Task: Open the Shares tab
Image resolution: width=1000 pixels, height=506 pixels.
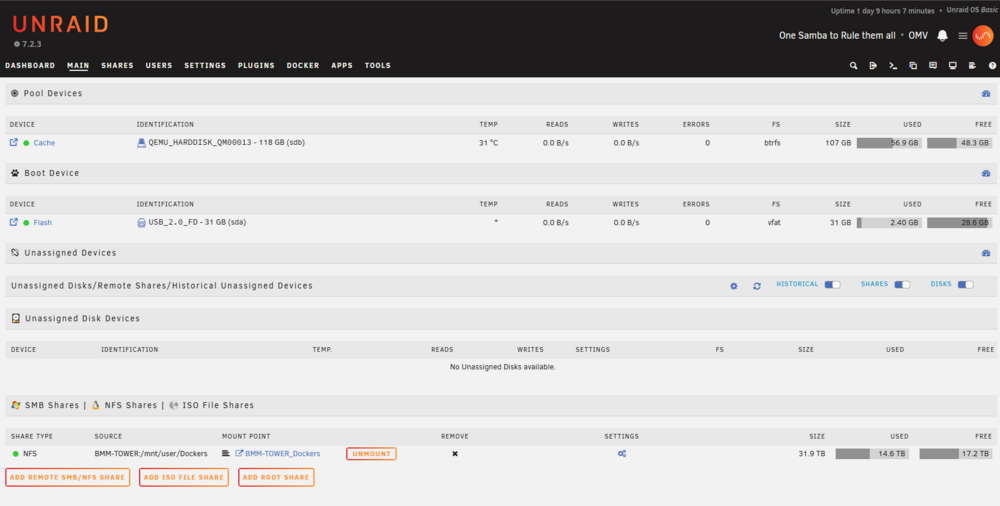Action: (117, 66)
